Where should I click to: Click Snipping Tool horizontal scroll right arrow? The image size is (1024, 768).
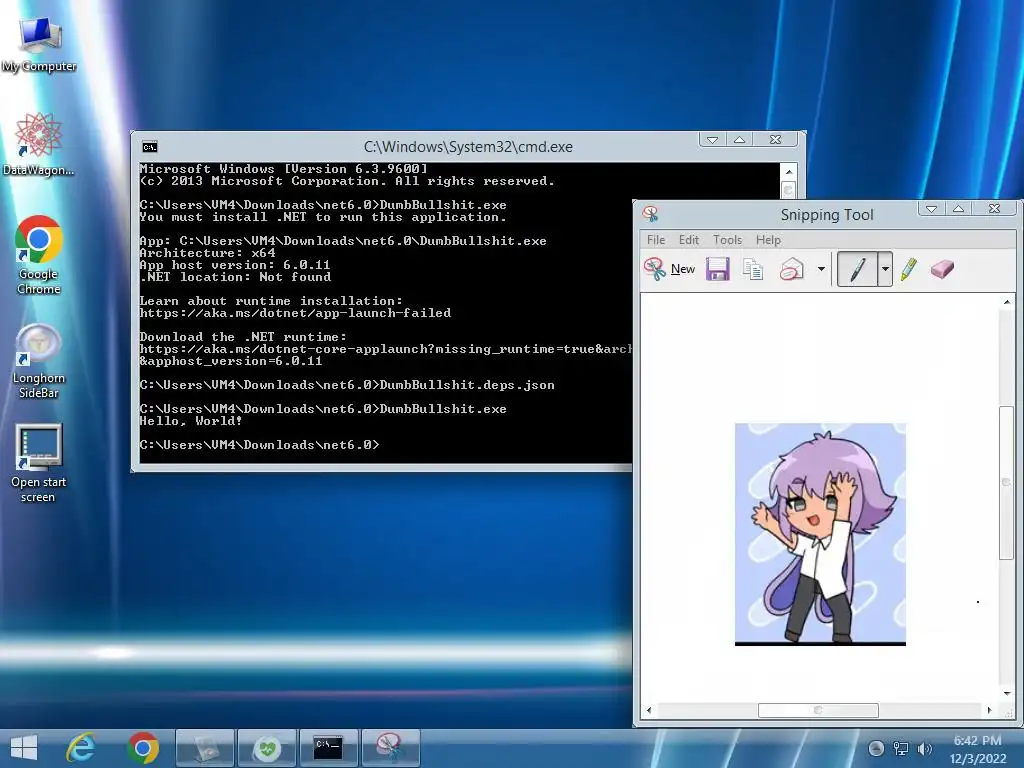tap(989, 710)
